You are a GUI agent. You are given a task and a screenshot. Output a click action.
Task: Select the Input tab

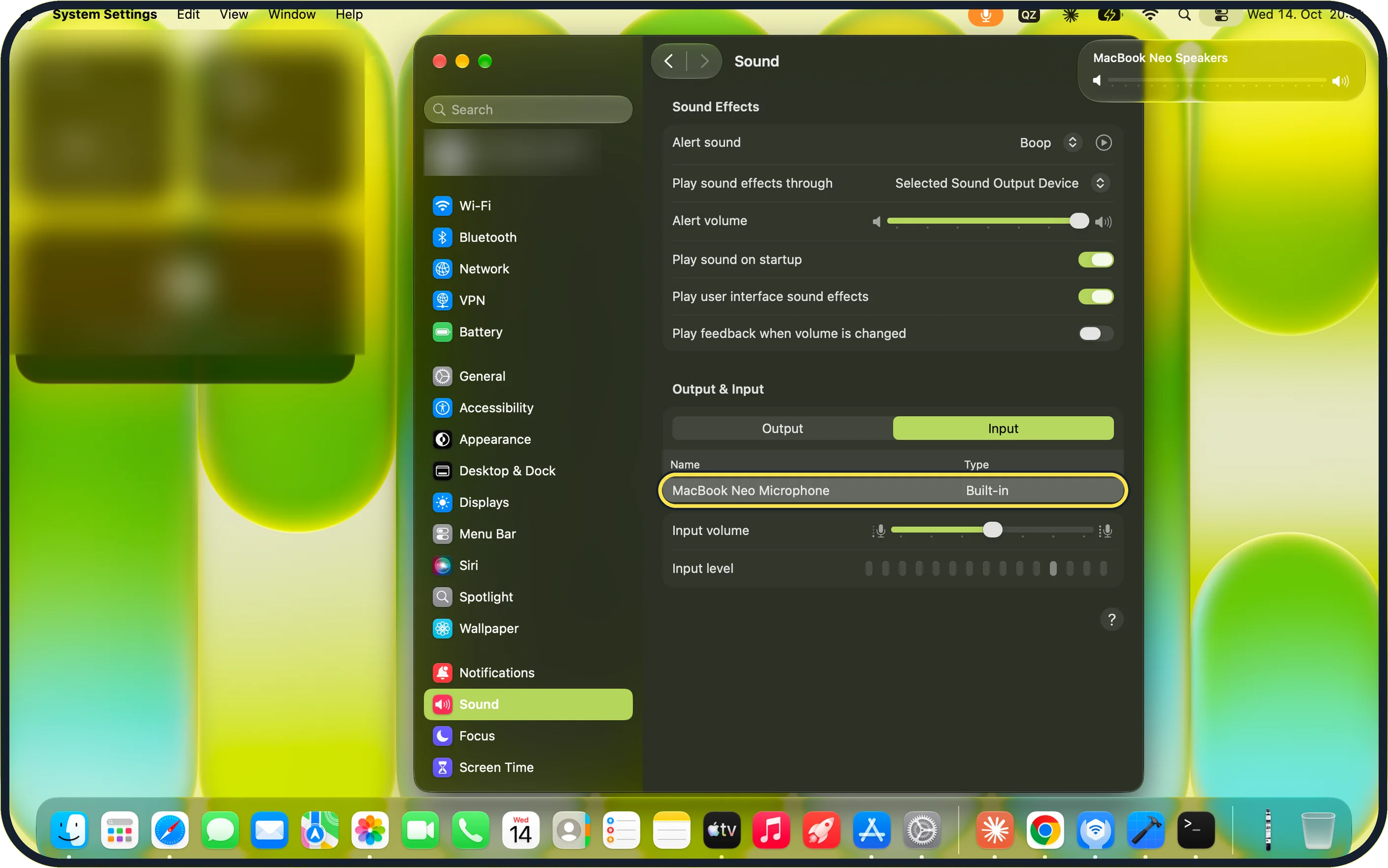(x=1003, y=428)
